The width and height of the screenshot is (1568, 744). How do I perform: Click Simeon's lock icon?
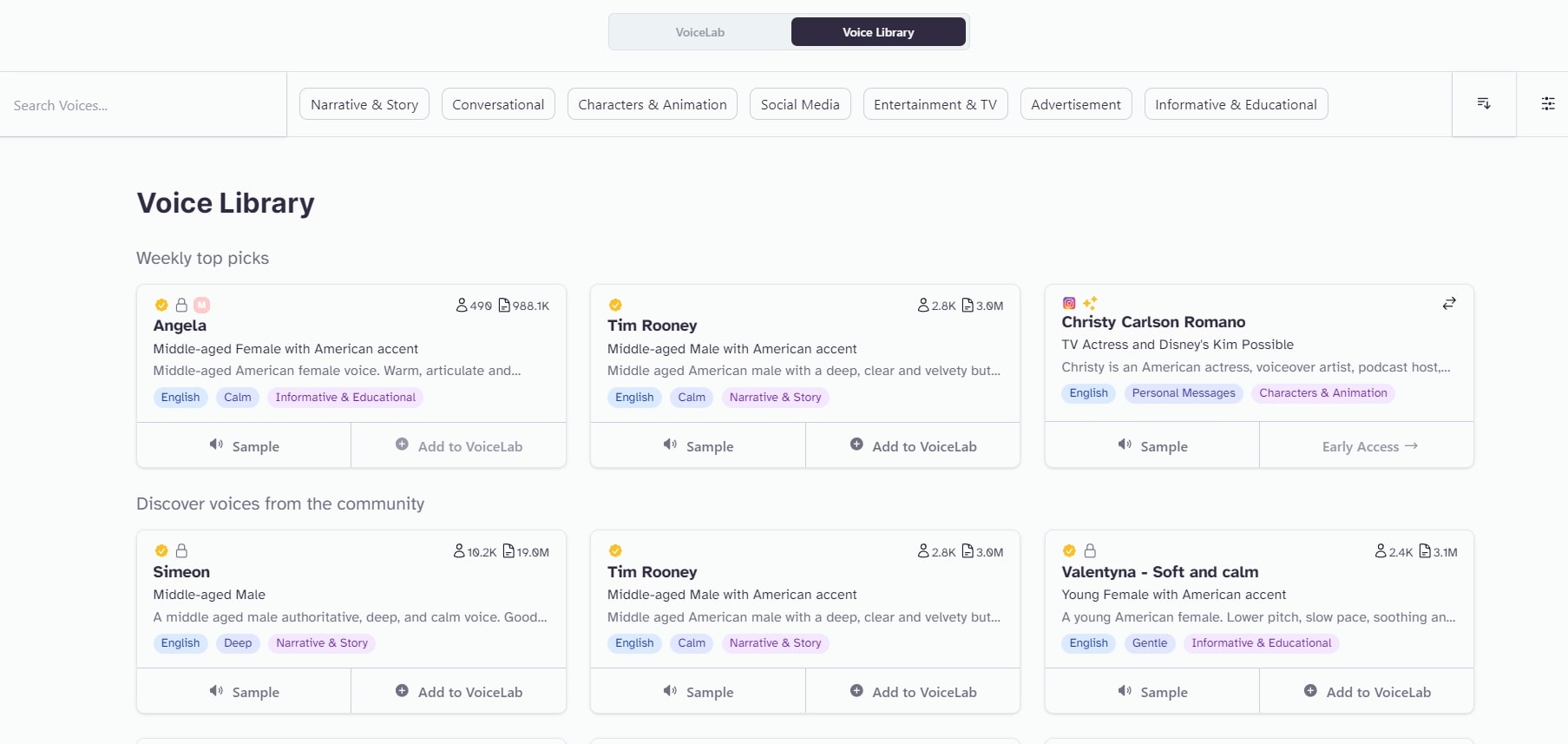(x=181, y=550)
